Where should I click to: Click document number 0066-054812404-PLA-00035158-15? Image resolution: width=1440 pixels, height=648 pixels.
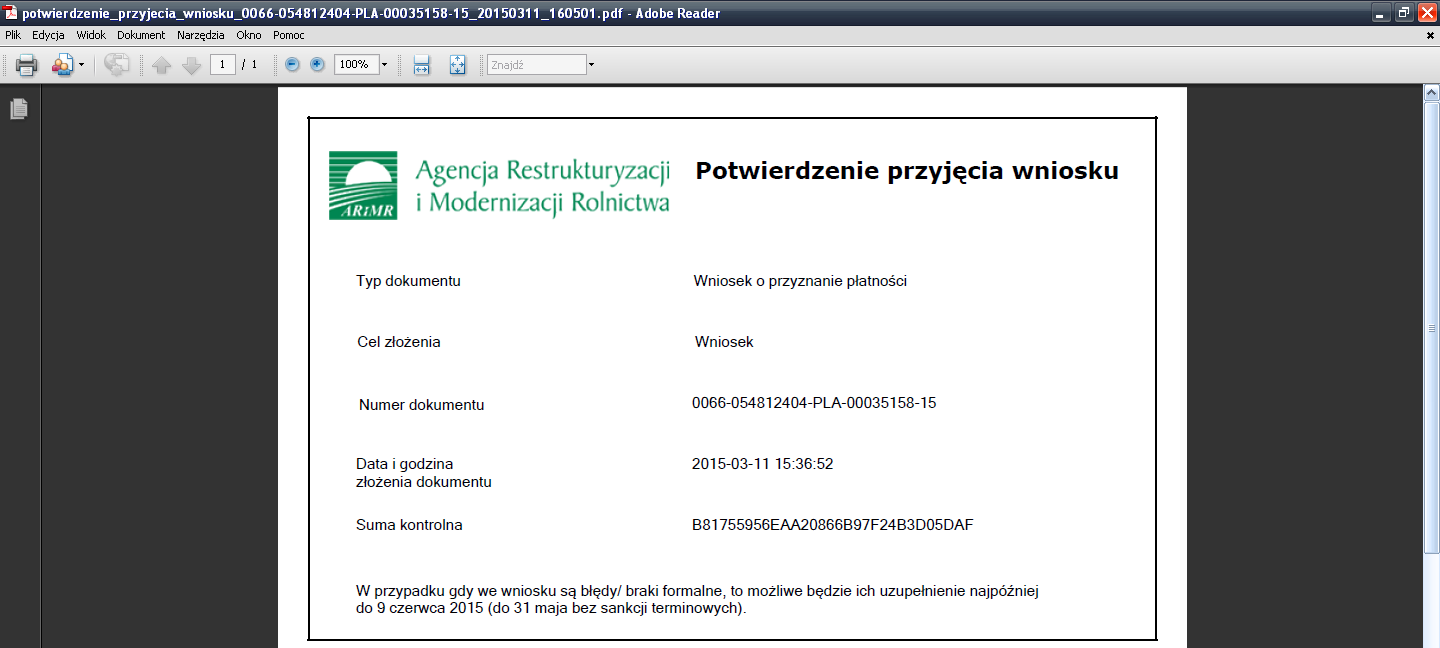[814, 403]
